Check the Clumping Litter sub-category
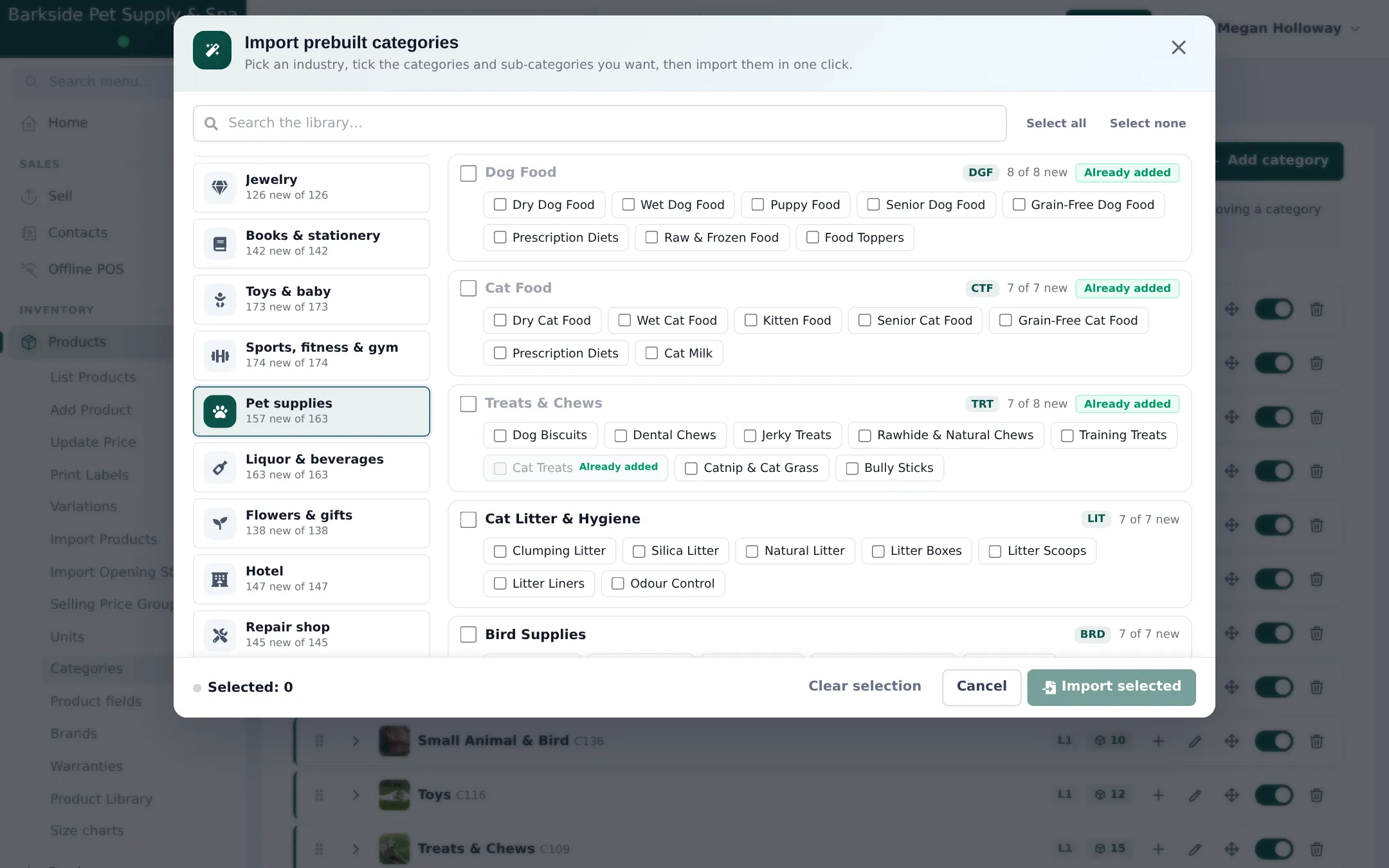The width and height of the screenshot is (1389, 868). (x=500, y=551)
